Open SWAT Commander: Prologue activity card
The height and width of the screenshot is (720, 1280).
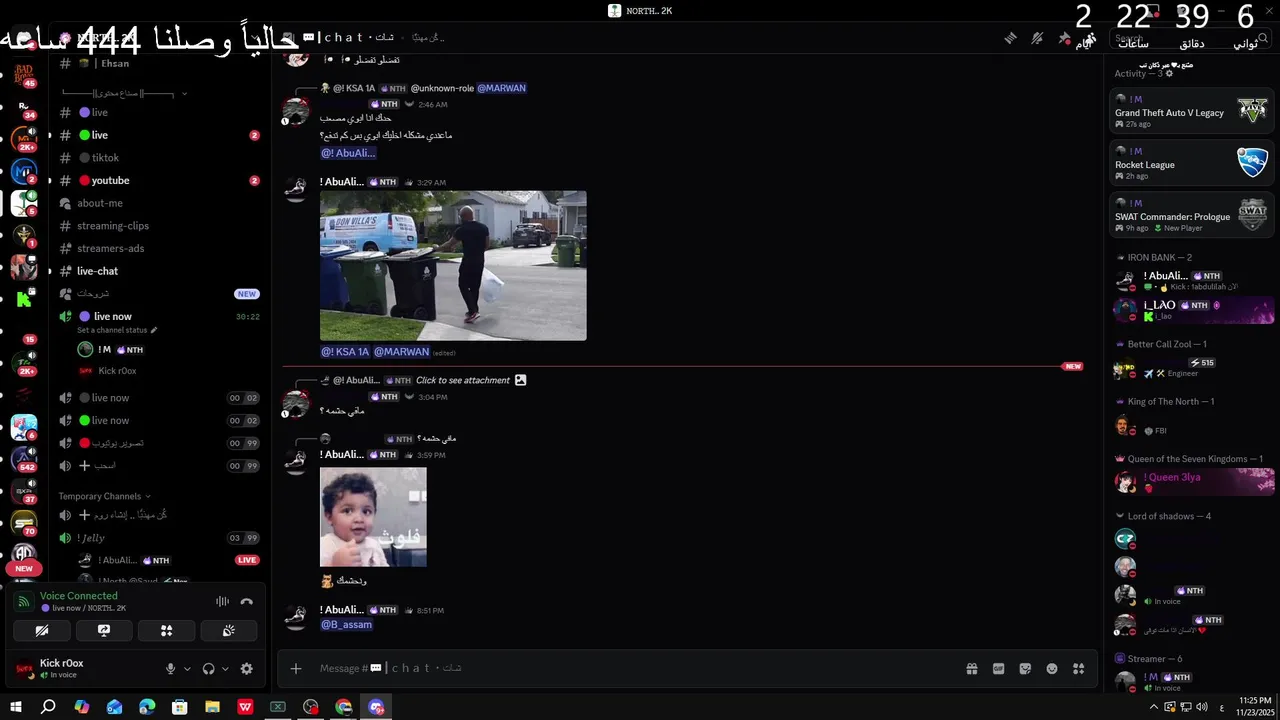tap(1191, 216)
